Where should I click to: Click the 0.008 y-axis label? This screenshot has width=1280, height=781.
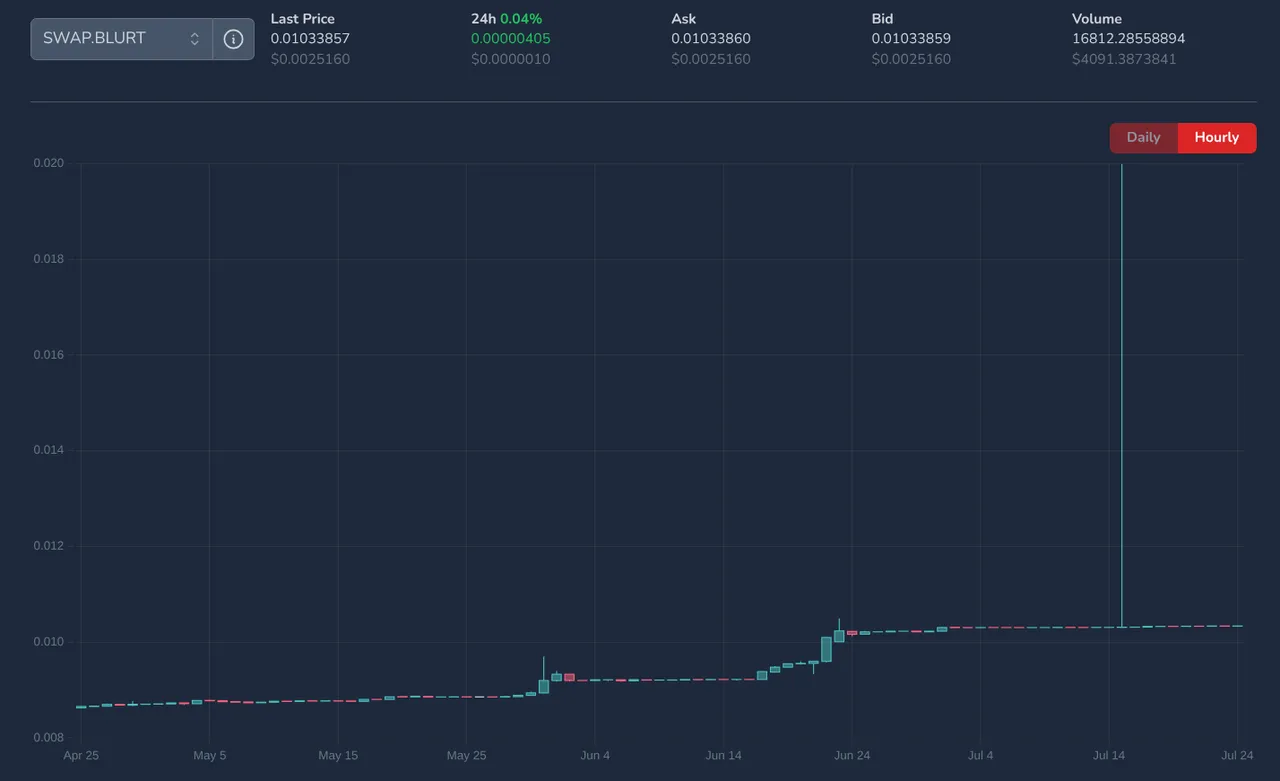coord(48,738)
